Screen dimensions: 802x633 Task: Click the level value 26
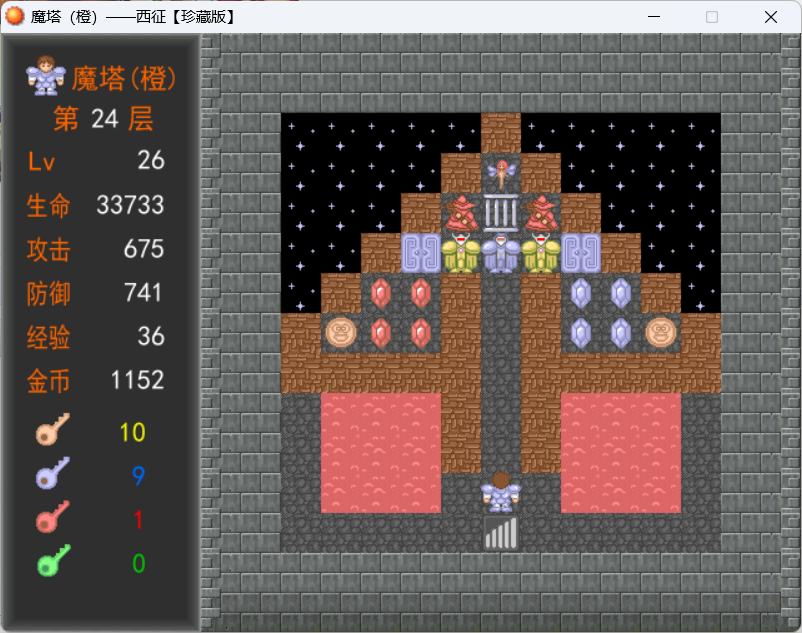pyautogui.click(x=151, y=160)
